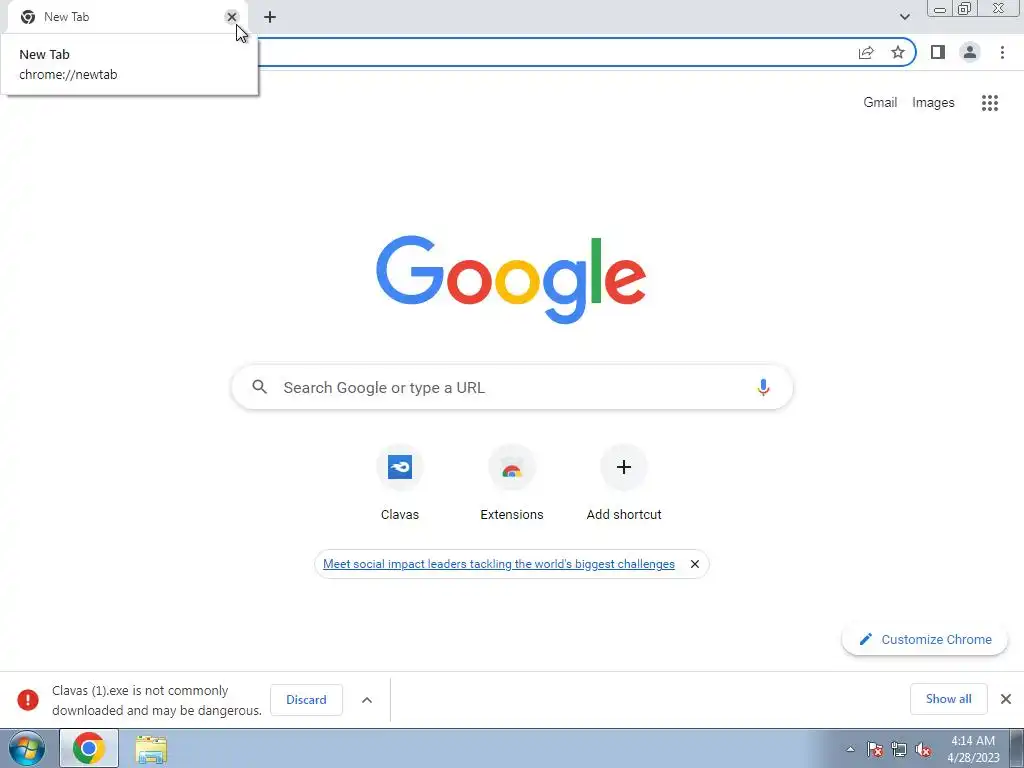Click Show desktop strip on taskbar
The width and height of the screenshot is (1024, 768).
pos(1016,748)
